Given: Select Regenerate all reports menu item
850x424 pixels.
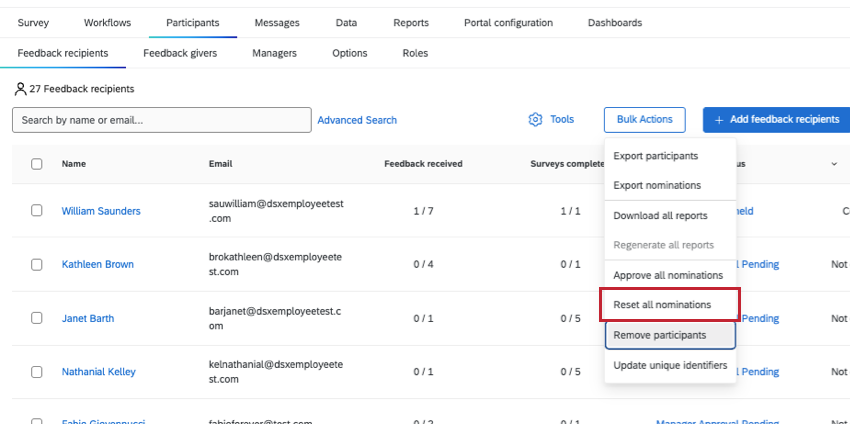Looking at the screenshot, I should coord(671,245).
